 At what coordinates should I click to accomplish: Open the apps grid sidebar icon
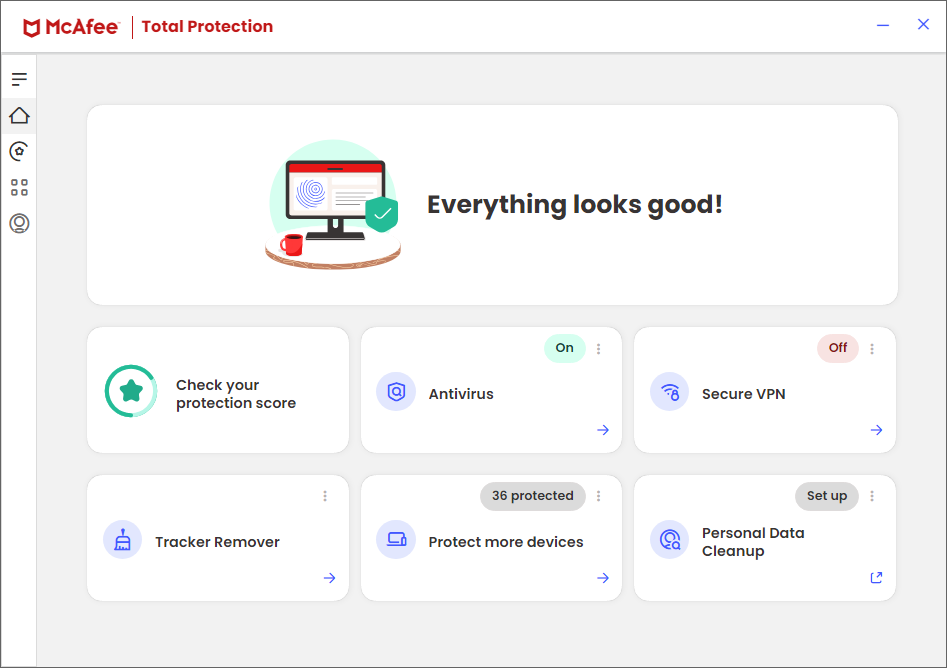[19, 187]
